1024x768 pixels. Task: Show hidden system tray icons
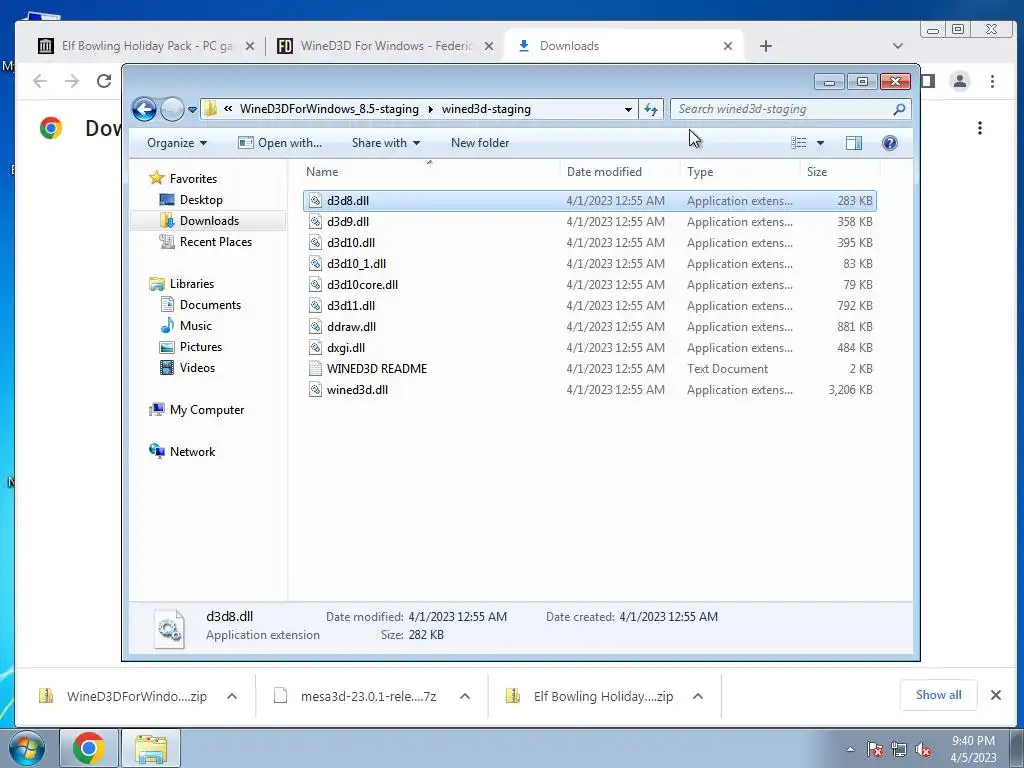(850, 749)
